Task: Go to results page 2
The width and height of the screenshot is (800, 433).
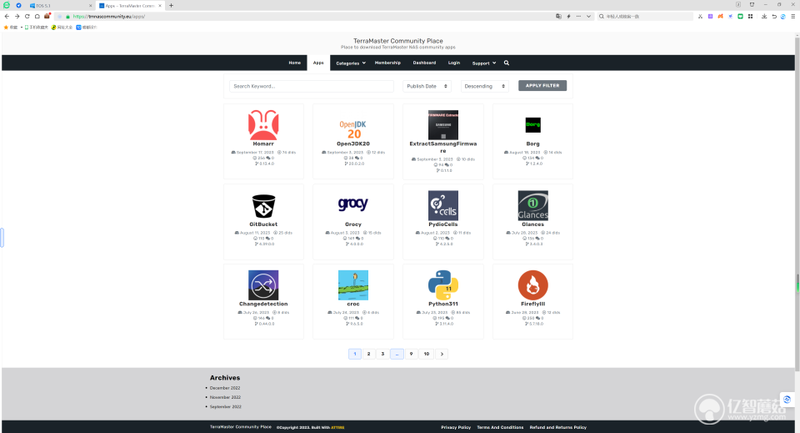Action: 368,353
